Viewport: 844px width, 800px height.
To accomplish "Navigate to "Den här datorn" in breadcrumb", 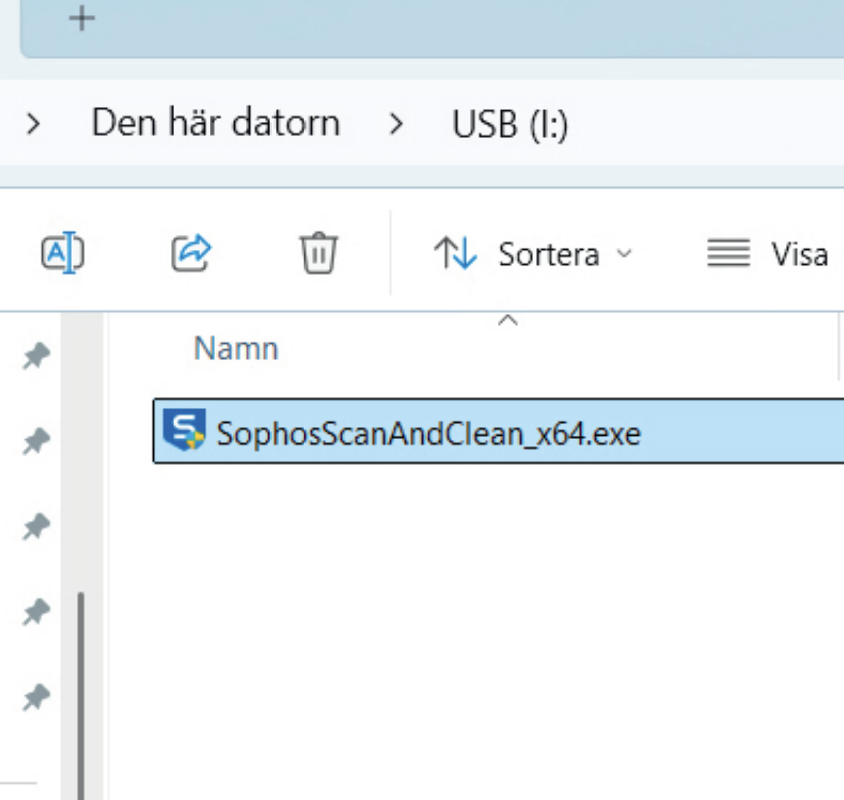I will (x=215, y=124).
